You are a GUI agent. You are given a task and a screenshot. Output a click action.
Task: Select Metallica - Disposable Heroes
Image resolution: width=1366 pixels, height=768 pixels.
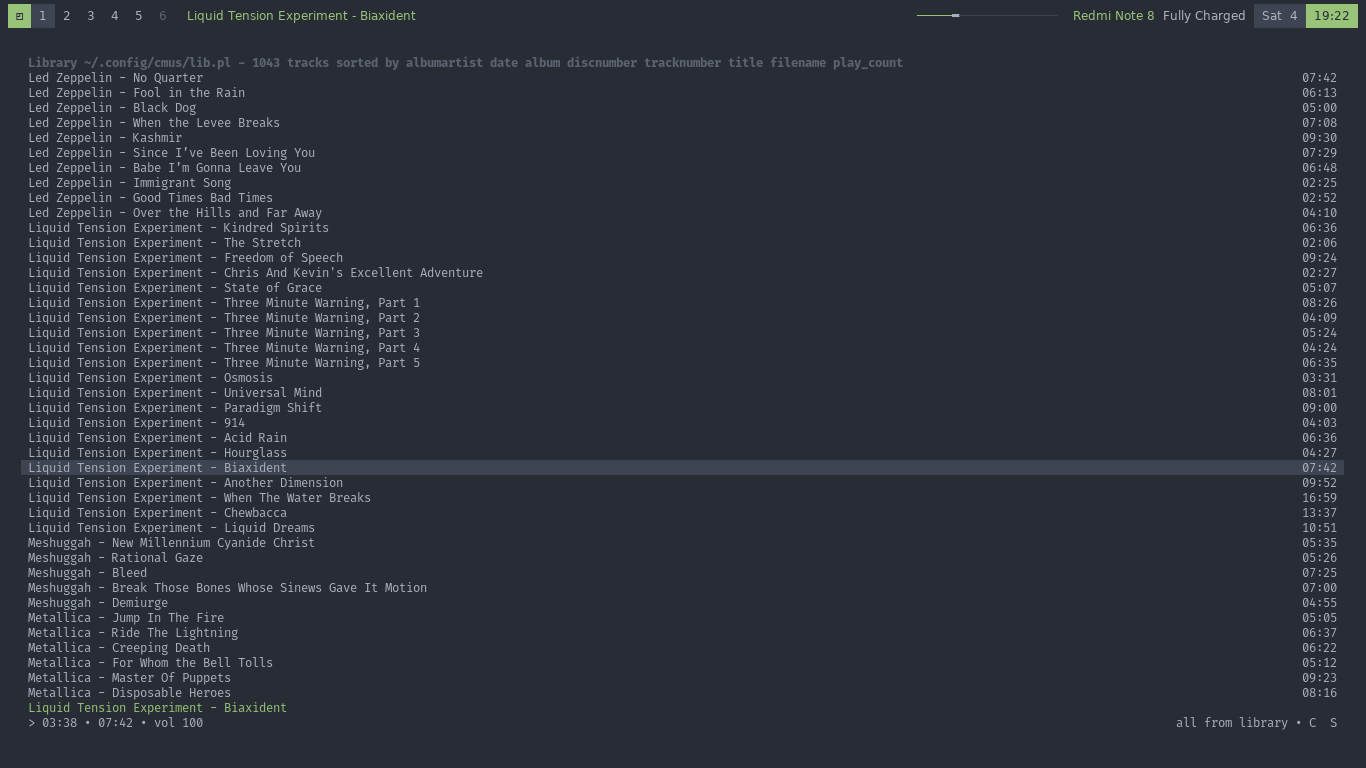coord(682,693)
